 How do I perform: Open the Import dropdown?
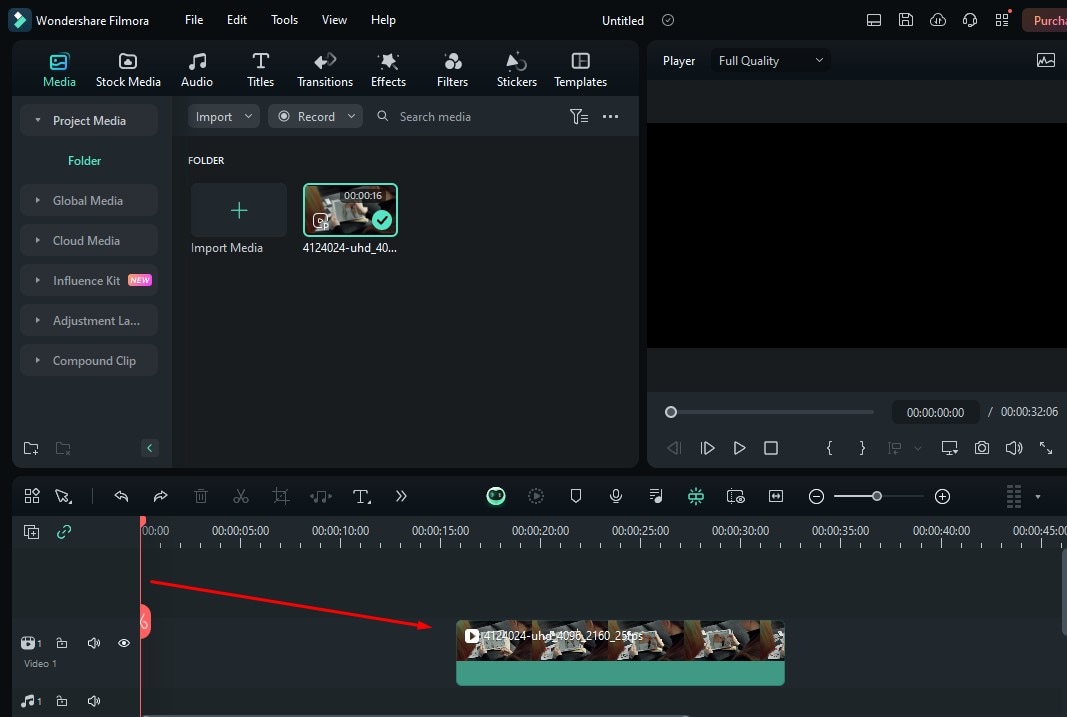click(223, 116)
